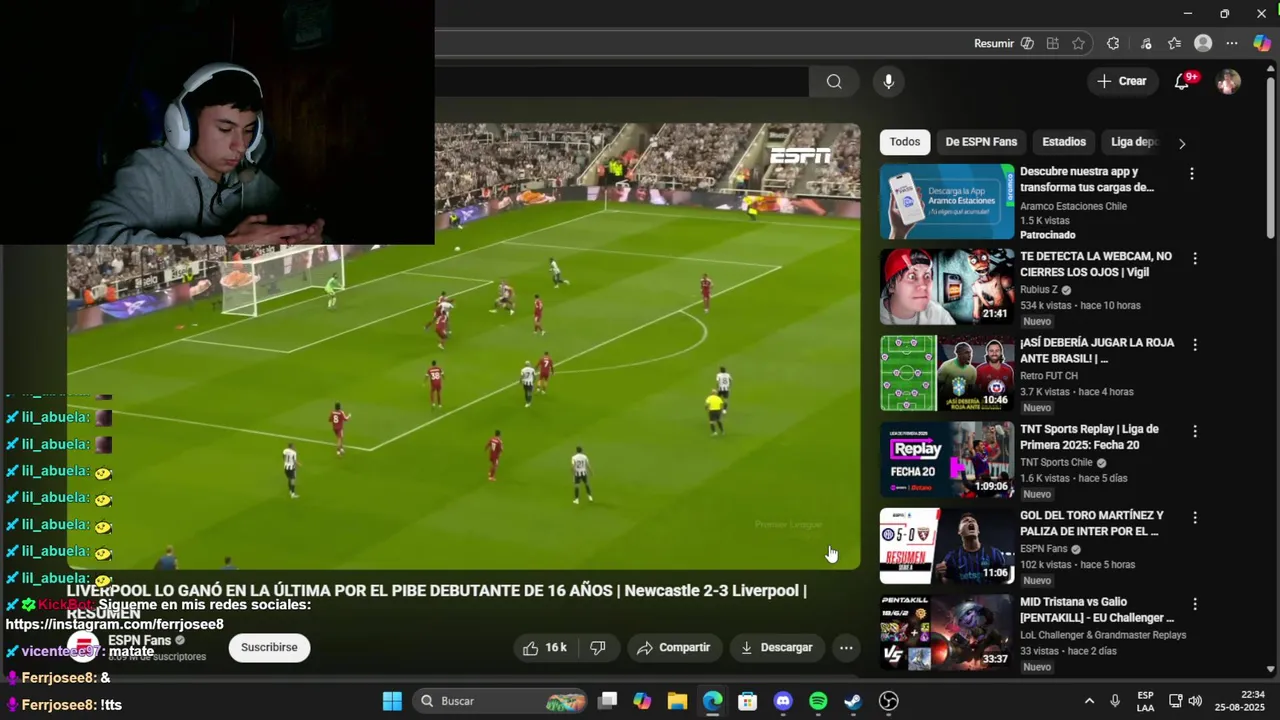Image resolution: width=1280 pixels, height=720 pixels.
Task: Open the Edge profile icon
Action: click(x=1203, y=43)
